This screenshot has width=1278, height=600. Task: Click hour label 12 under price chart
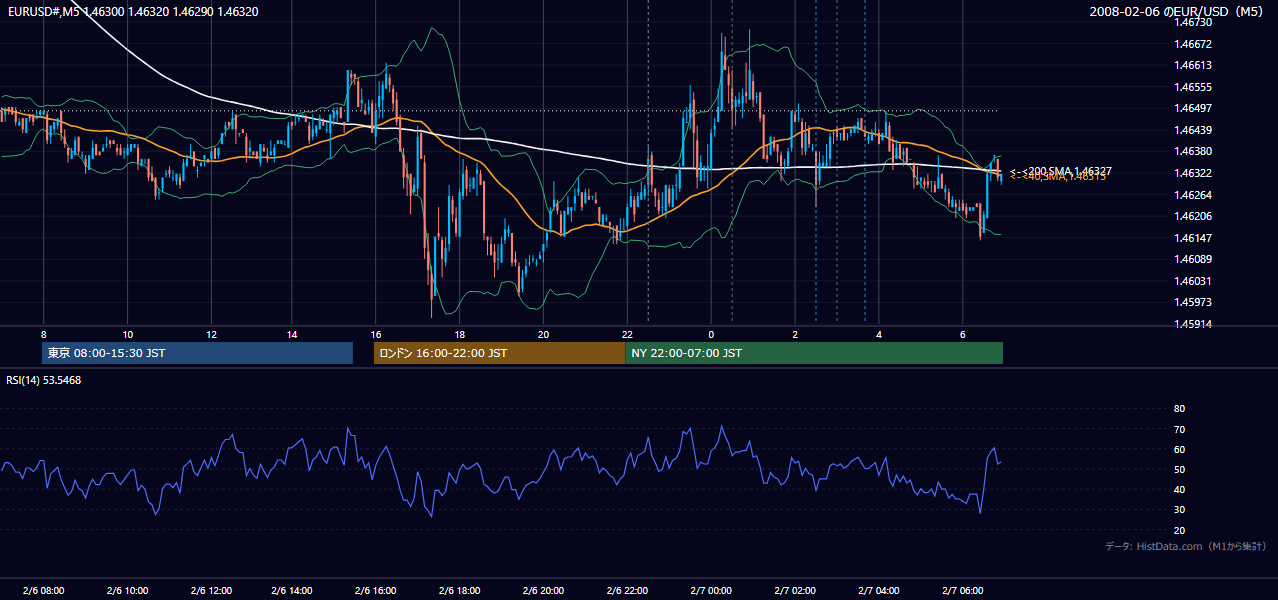click(211, 334)
